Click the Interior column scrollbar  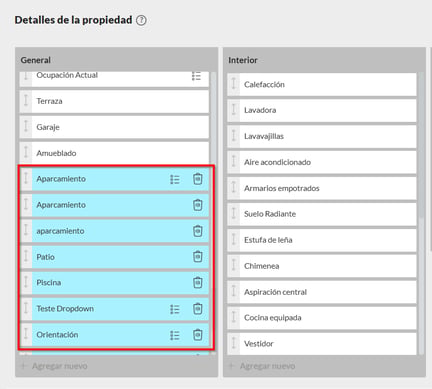click(x=421, y=213)
